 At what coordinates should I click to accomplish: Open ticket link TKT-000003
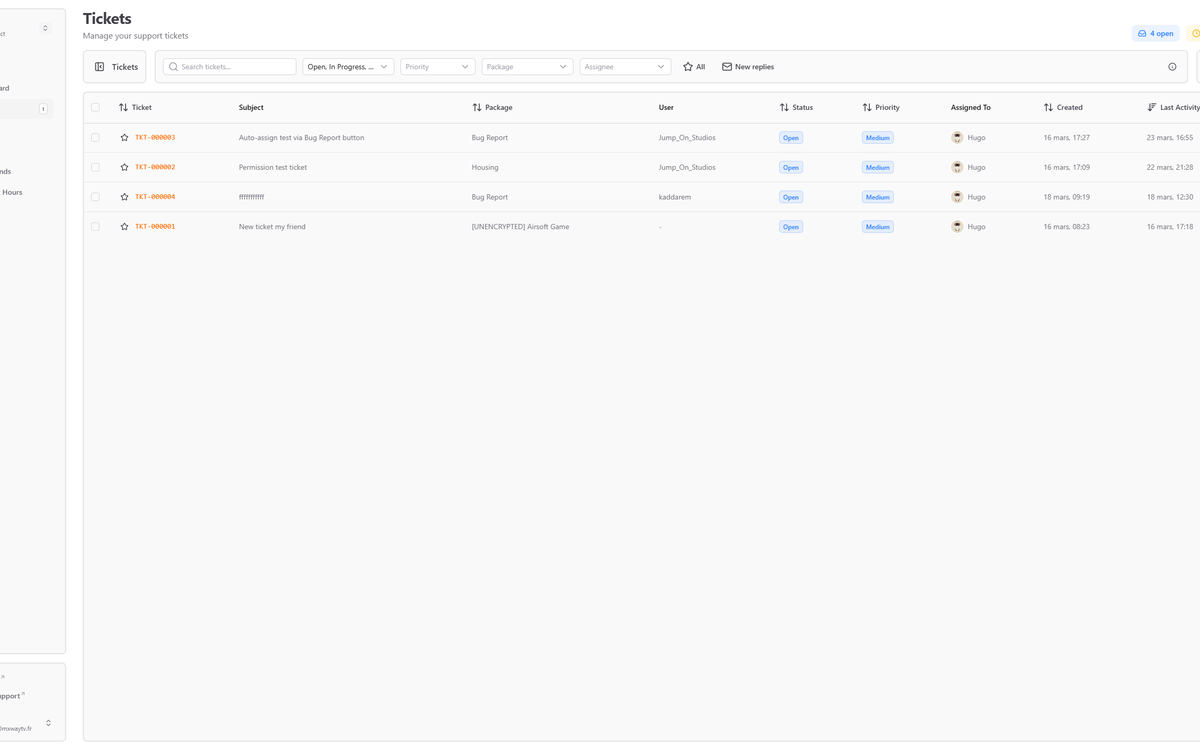[x=155, y=138]
